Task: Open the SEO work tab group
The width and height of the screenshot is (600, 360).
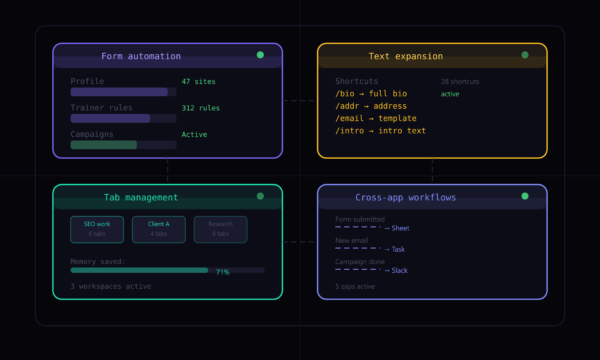Action: tap(97, 230)
